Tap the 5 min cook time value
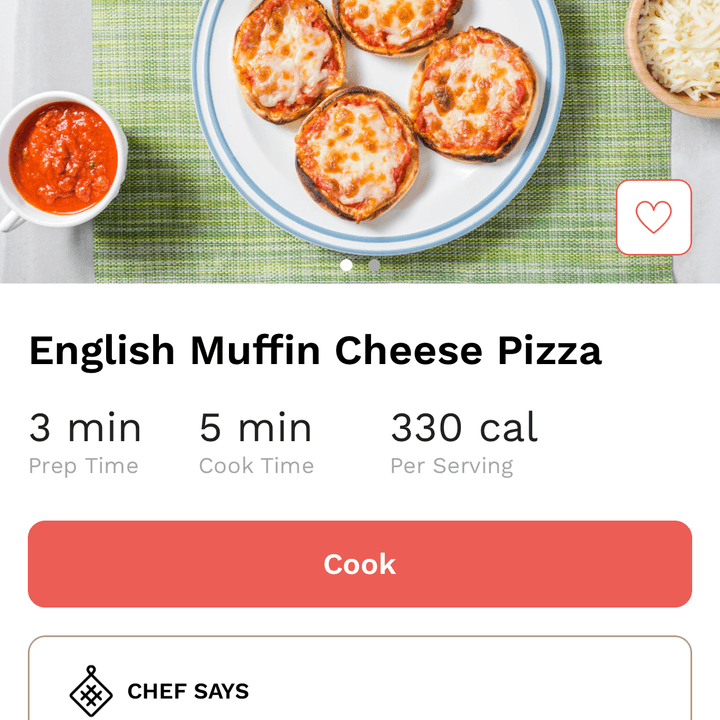The height and width of the screenshot is (720, 720). tap(255, 428)
